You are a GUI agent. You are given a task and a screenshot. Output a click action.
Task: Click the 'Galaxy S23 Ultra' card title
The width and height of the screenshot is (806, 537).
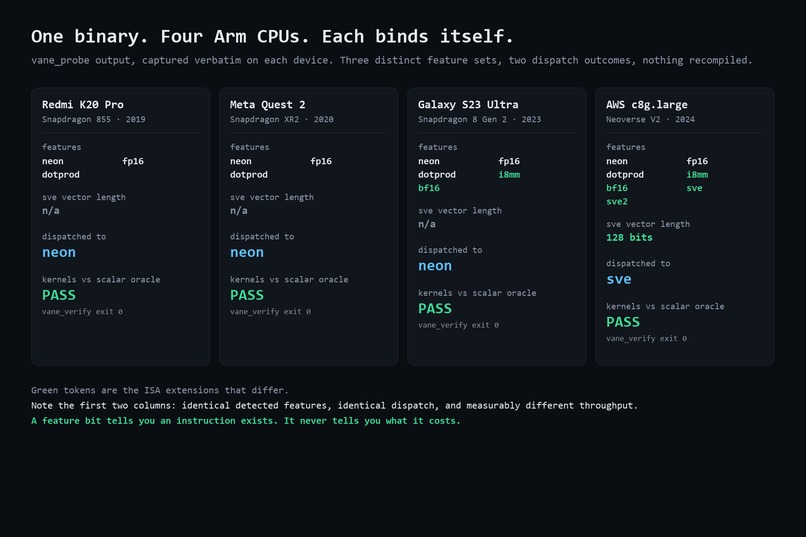468,104
